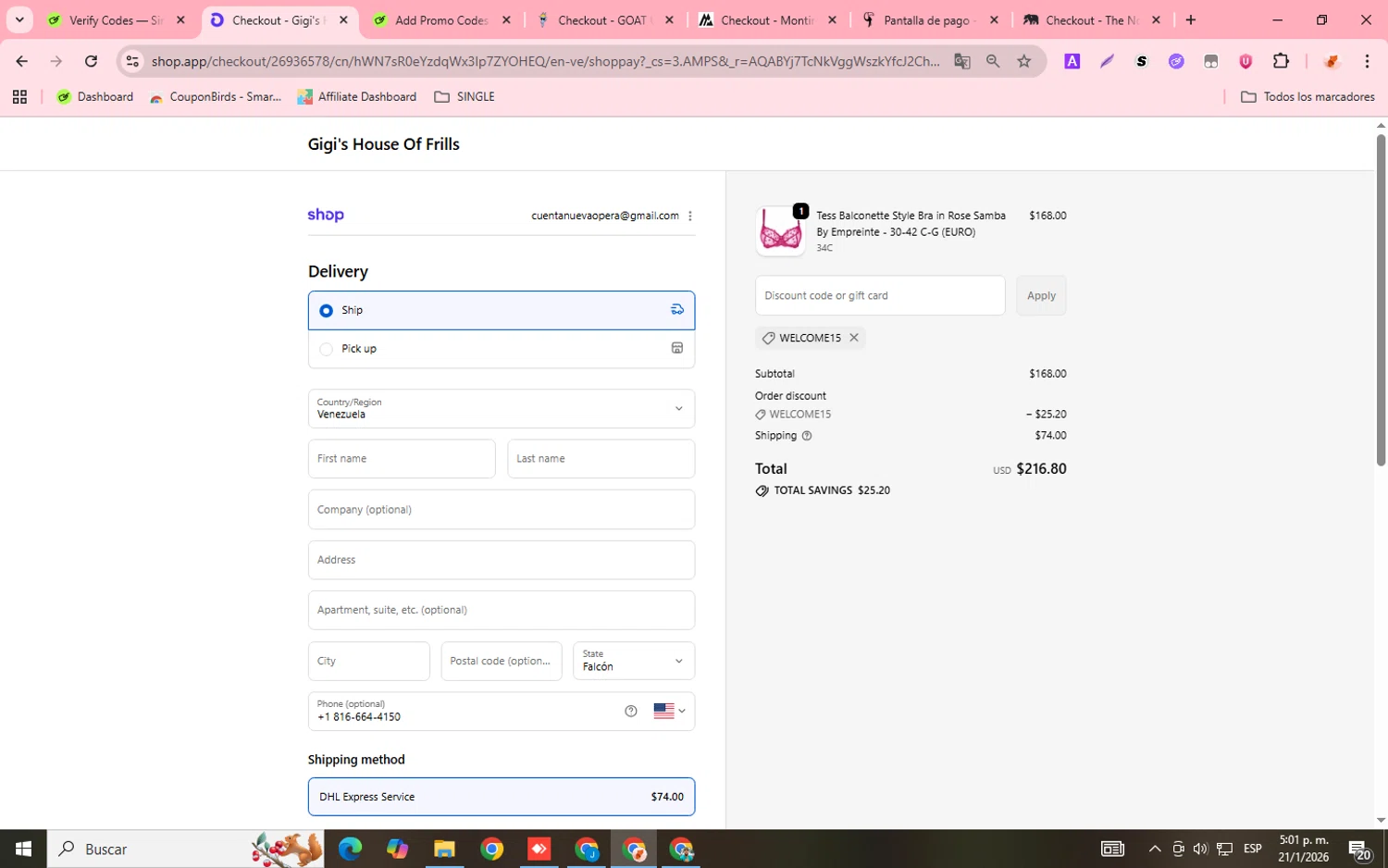Click the shop.app URL in the address bar
Image resolution: width=1388 pixels, height=868 pixels.
pos(545,61)
